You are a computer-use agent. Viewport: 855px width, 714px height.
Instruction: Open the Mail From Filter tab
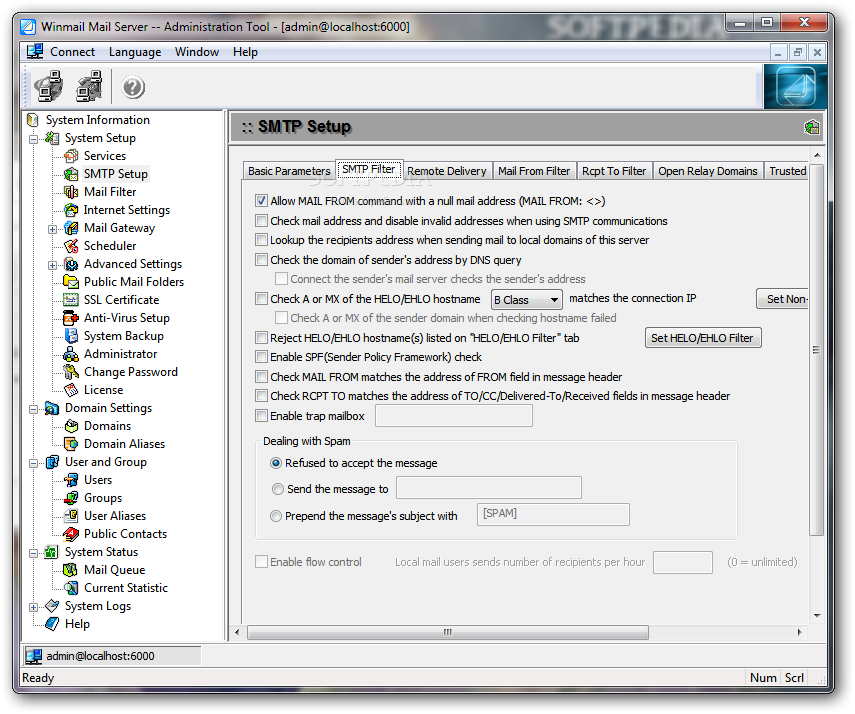(x=534, y=171)
